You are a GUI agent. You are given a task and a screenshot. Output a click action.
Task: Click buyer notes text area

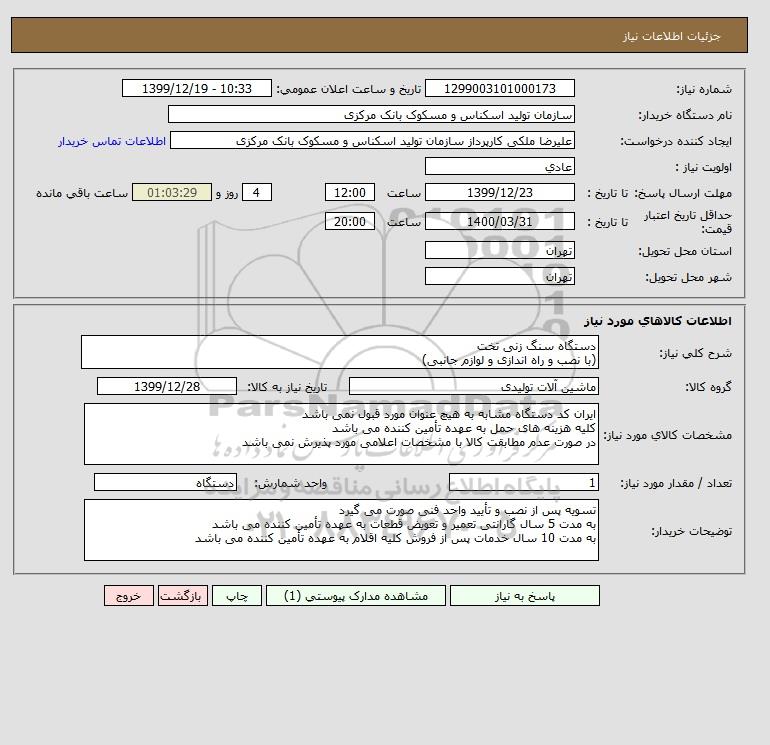coord(341,530)
